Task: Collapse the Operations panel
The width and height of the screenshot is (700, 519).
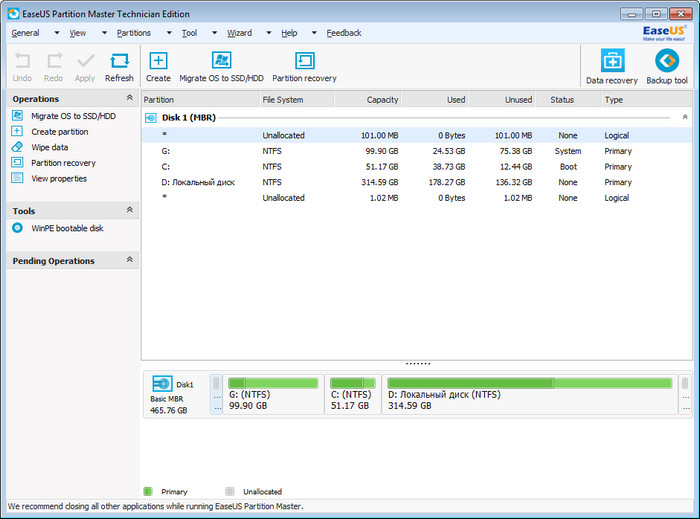Action: click(129, 97)
